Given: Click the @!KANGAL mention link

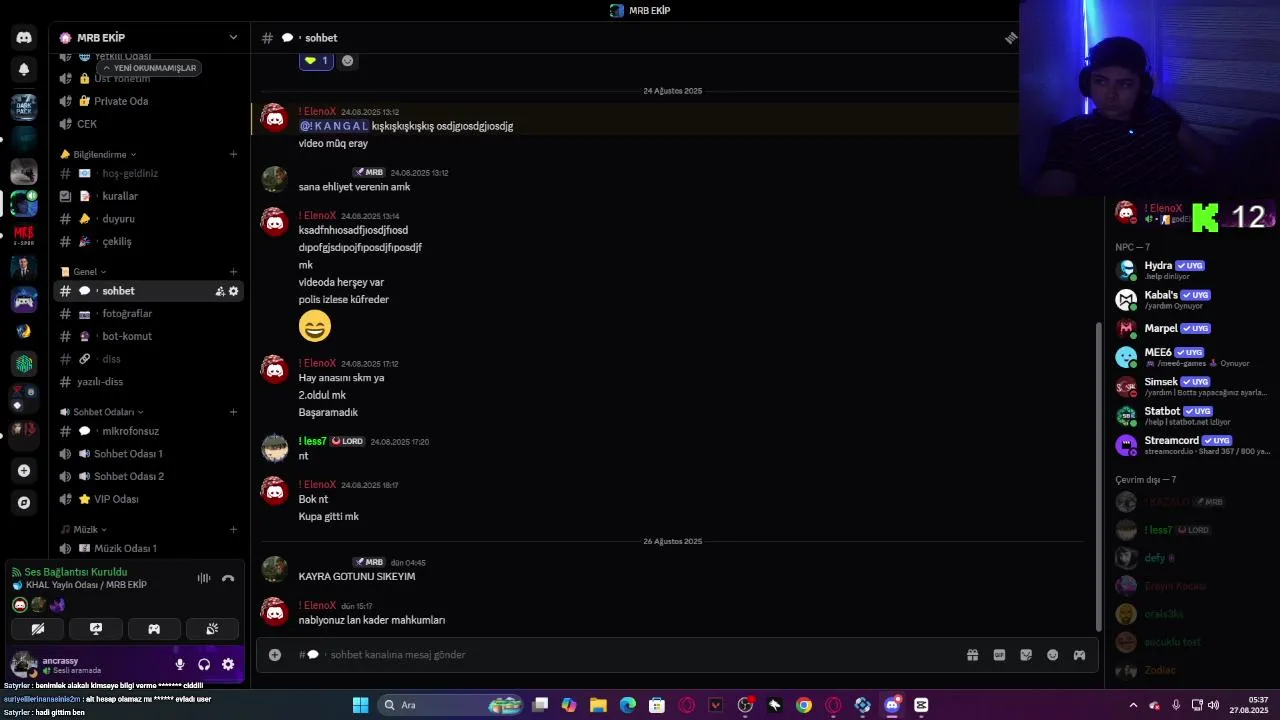Looking at the screenshot, I should [x=334, y=126].
